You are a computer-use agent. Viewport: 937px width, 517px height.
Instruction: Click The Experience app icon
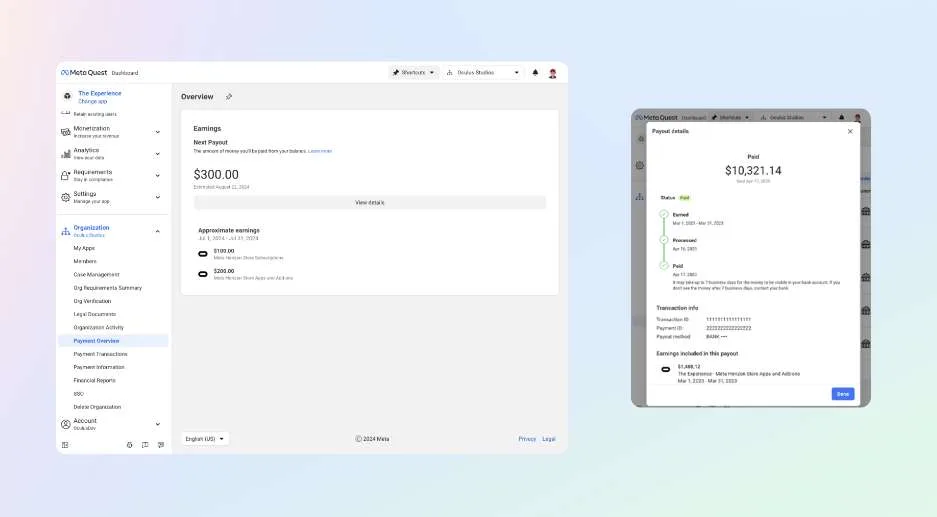coord(68,96)
